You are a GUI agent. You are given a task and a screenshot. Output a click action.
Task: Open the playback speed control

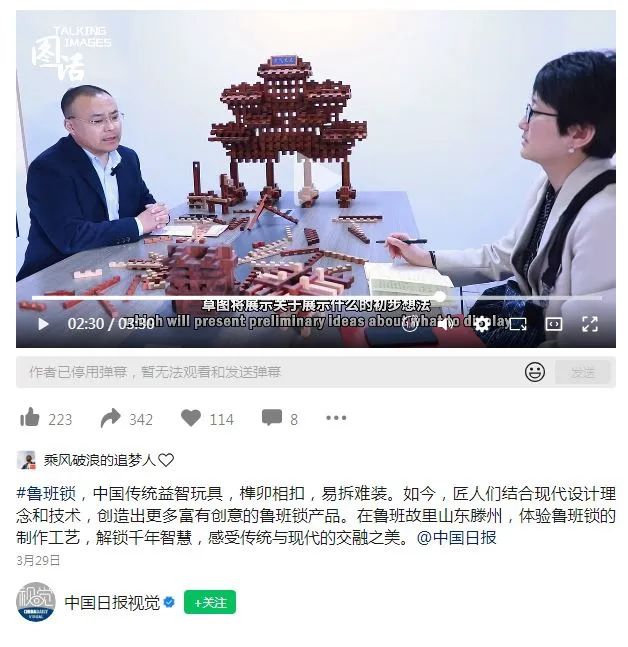pos(409,324)
